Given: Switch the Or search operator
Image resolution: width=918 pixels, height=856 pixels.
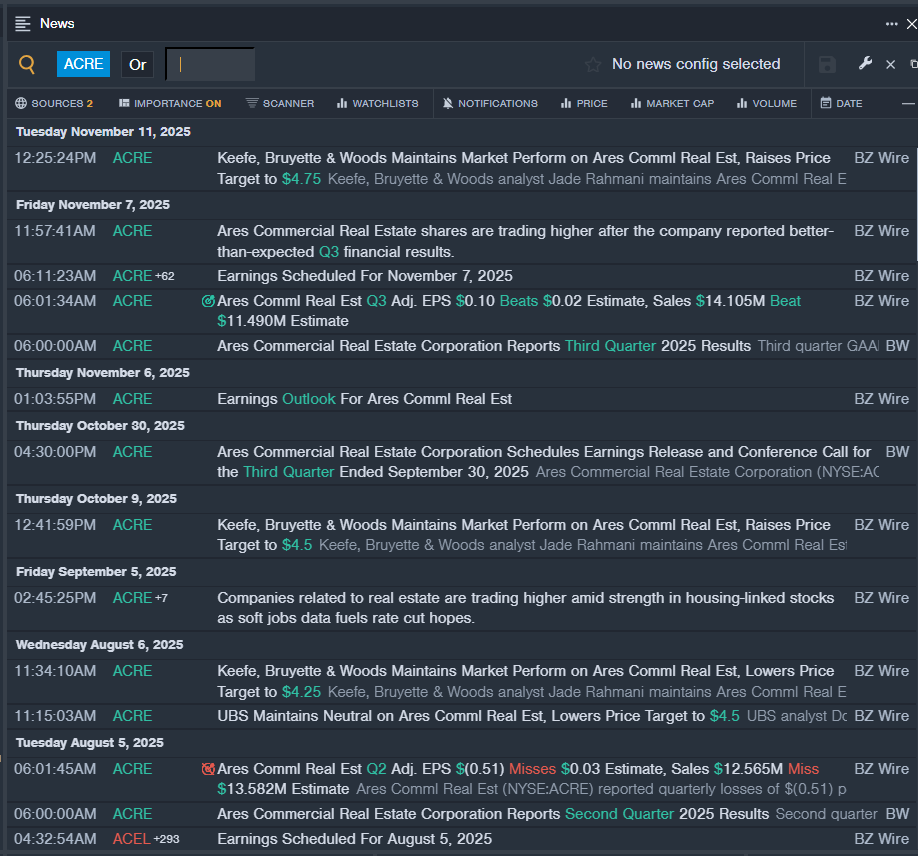Looking at the screenshot, I should tap(138, 64).
